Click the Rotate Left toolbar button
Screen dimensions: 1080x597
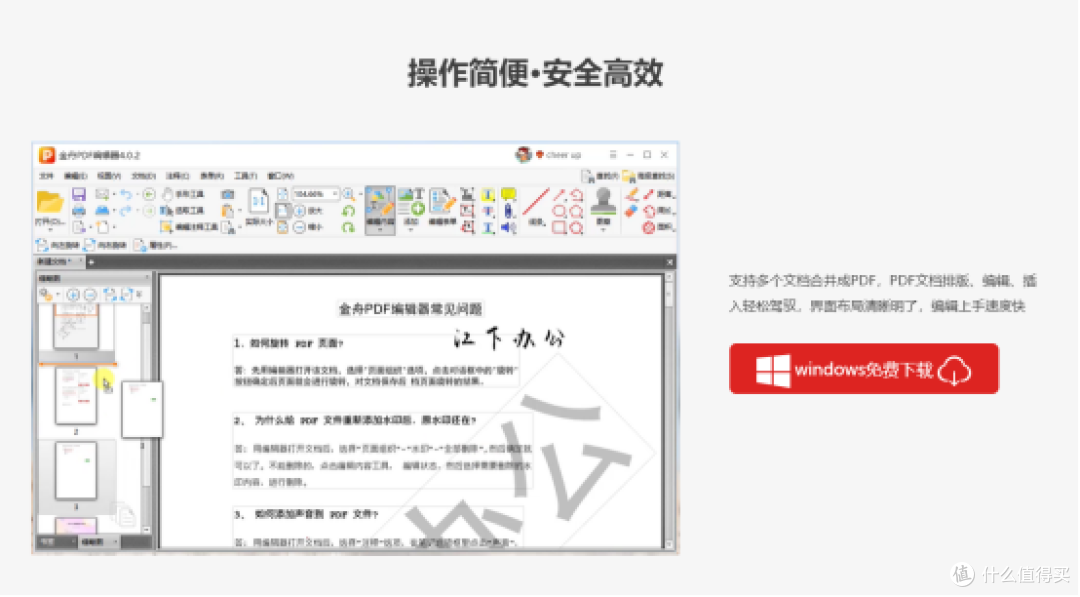[58, 245]
